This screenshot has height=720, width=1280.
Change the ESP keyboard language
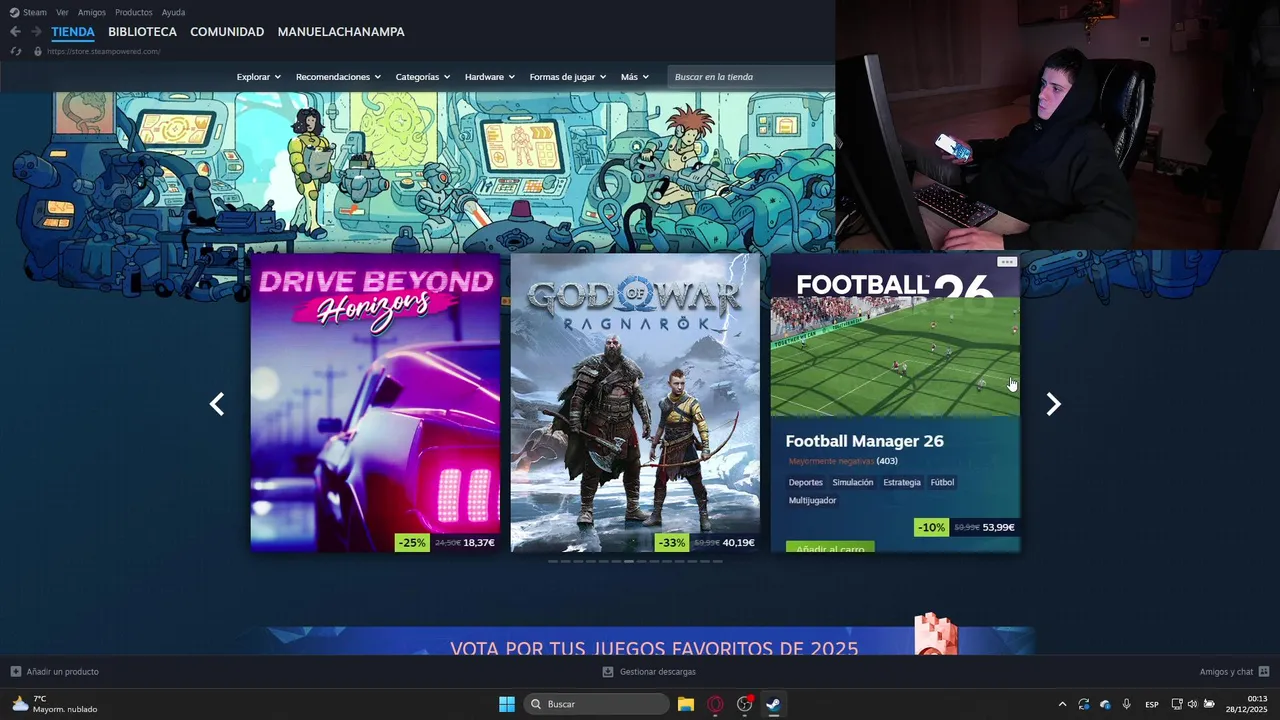coord(1152,704)
